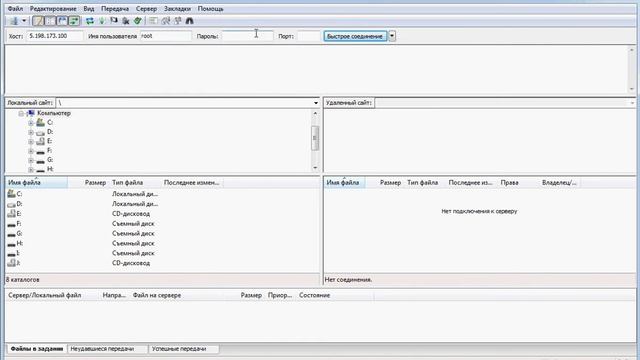Open the Сервер menu
The image size is (640, 360).
(x=147, y=9)
